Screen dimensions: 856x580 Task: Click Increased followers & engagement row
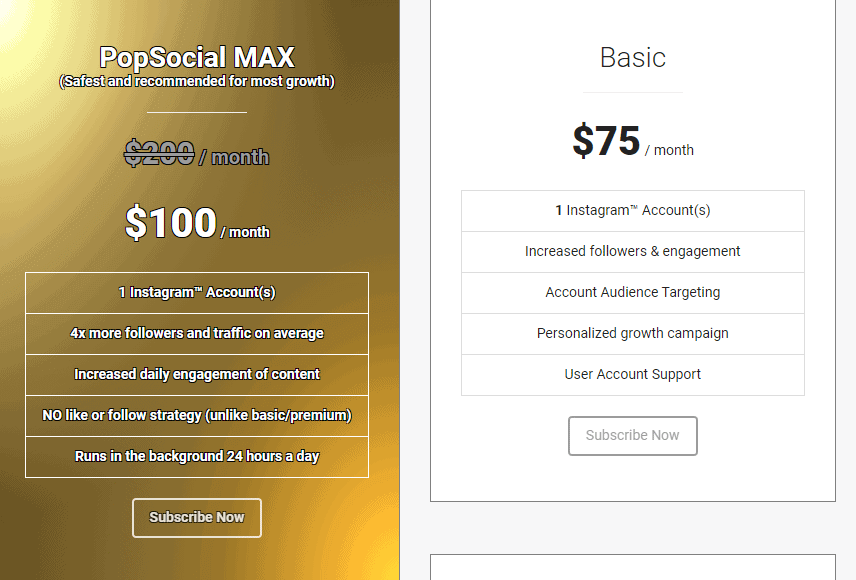(633, 252)
